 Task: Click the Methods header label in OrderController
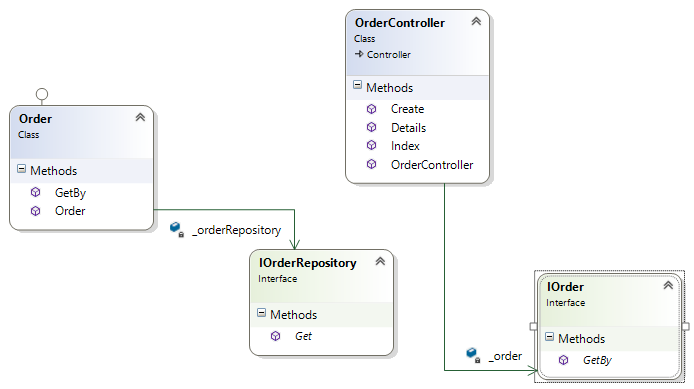click(x=389, y=88)
